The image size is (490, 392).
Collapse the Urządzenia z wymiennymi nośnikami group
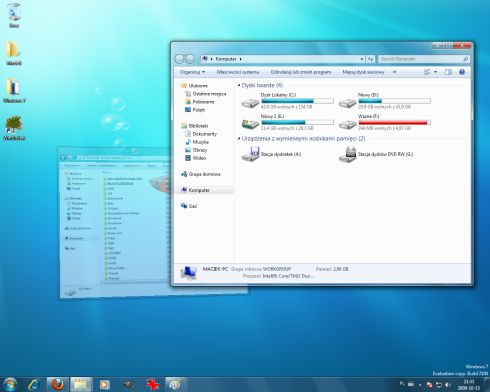(239, 138)
